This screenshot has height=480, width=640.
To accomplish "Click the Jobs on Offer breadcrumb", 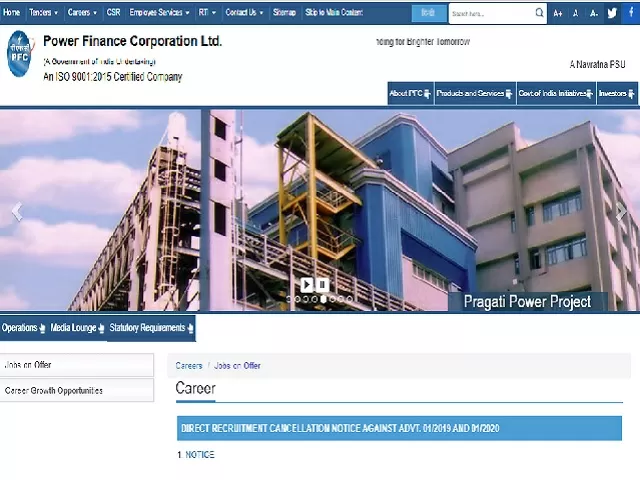I will pyautogui.click(x=237, y=366).
